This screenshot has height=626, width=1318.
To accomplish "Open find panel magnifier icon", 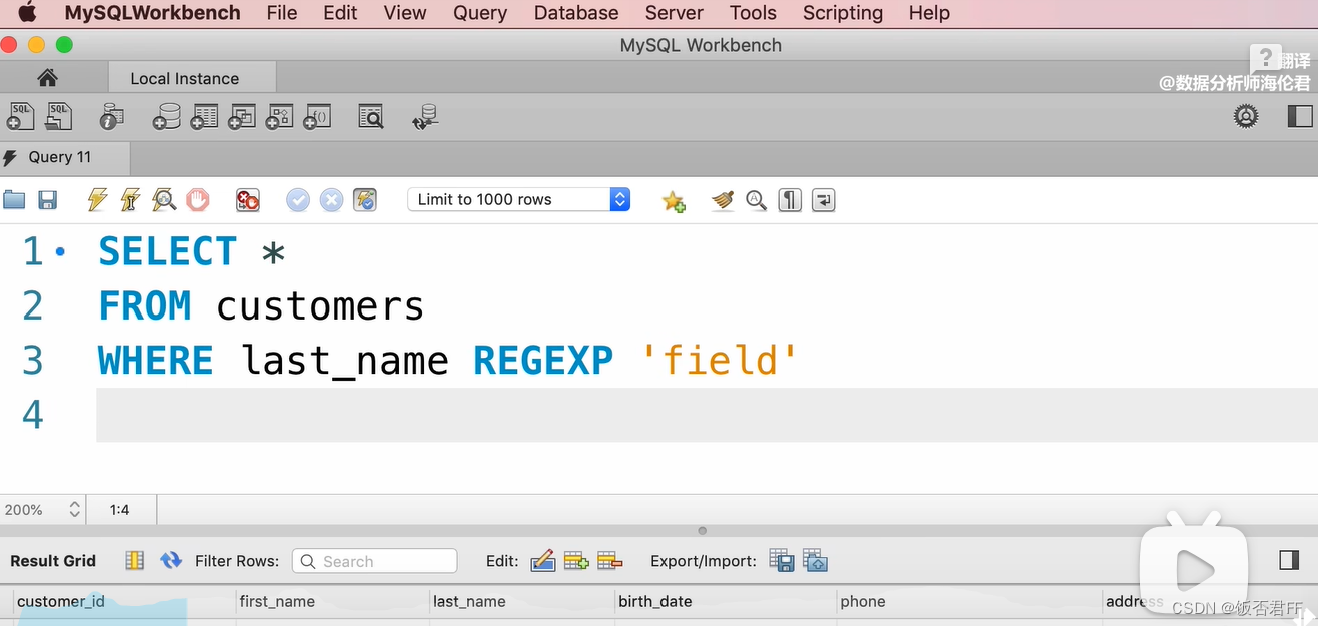I will click(x=757, y=200).
